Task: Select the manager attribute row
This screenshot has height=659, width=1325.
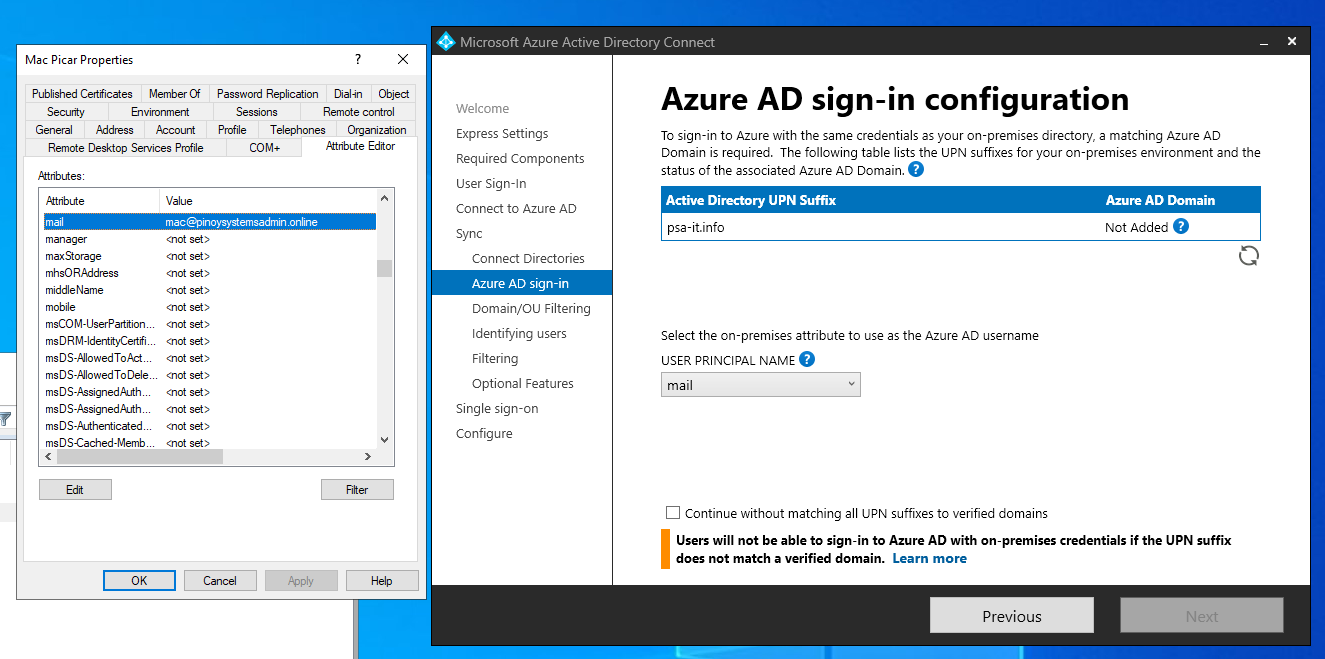Action: pos(210,239)
